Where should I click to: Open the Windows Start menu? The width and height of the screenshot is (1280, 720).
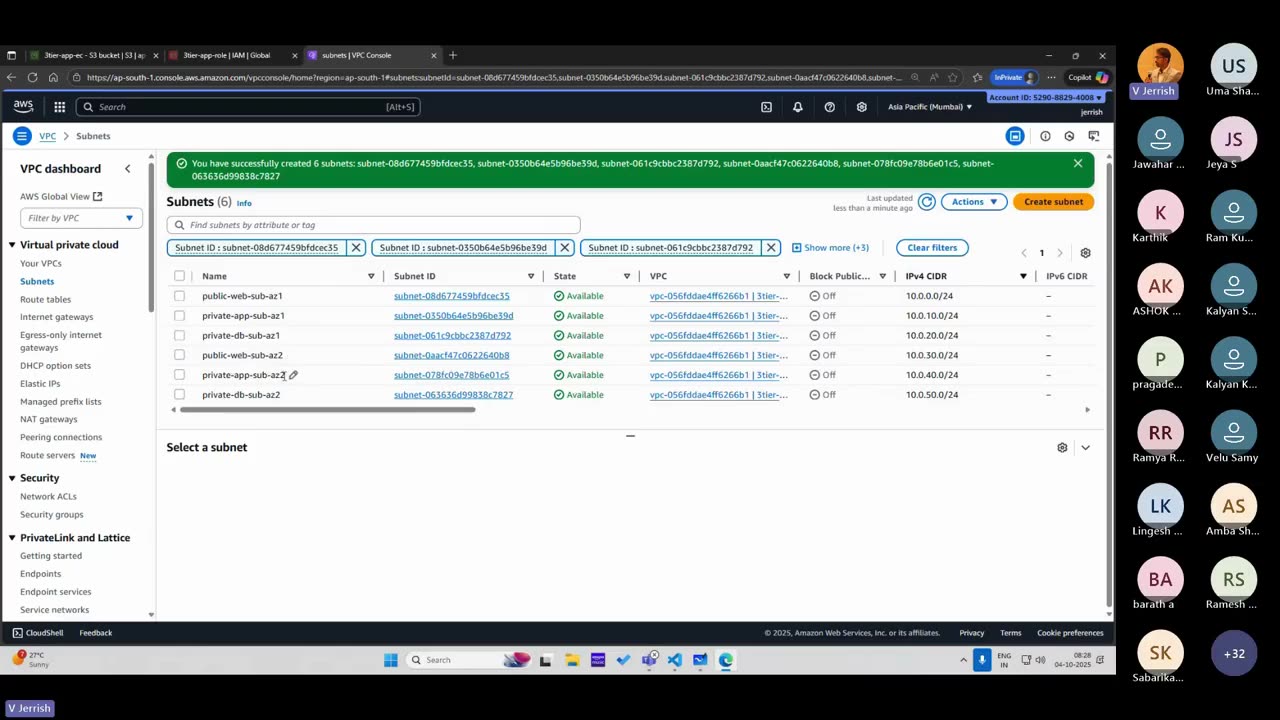[390, 660]
